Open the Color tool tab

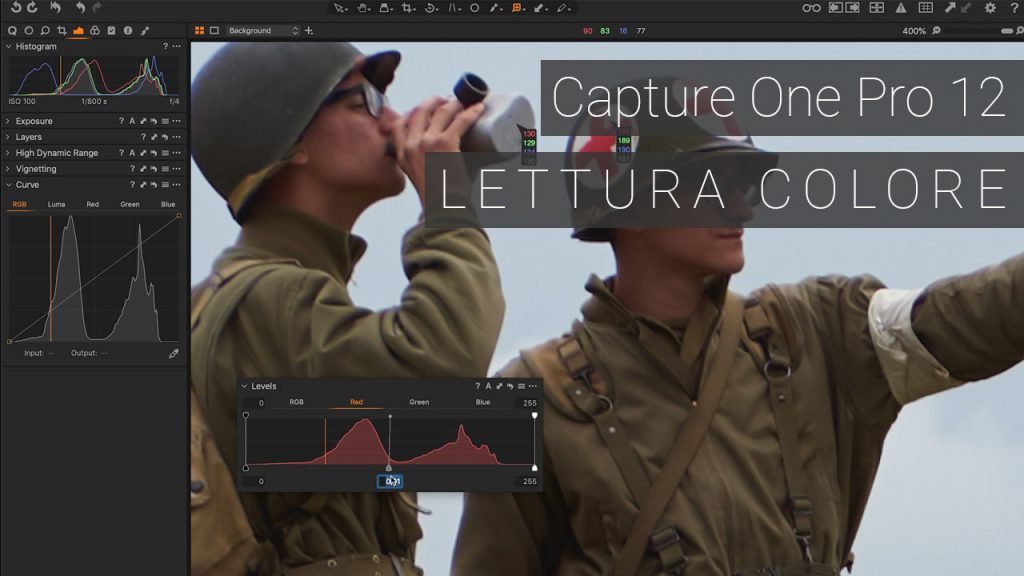pos(95,31)
